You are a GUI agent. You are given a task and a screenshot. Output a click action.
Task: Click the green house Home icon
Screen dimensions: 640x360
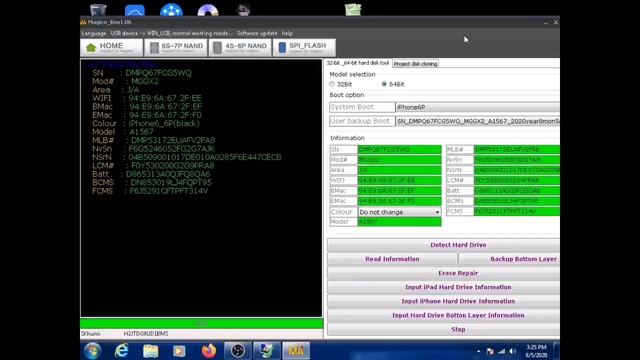[x=91, y=48]
